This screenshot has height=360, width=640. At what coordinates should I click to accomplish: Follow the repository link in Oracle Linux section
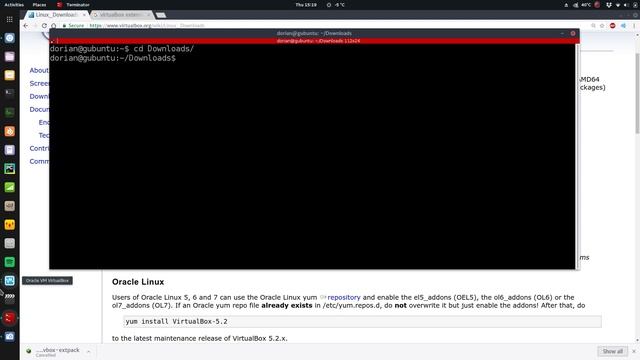344,298
